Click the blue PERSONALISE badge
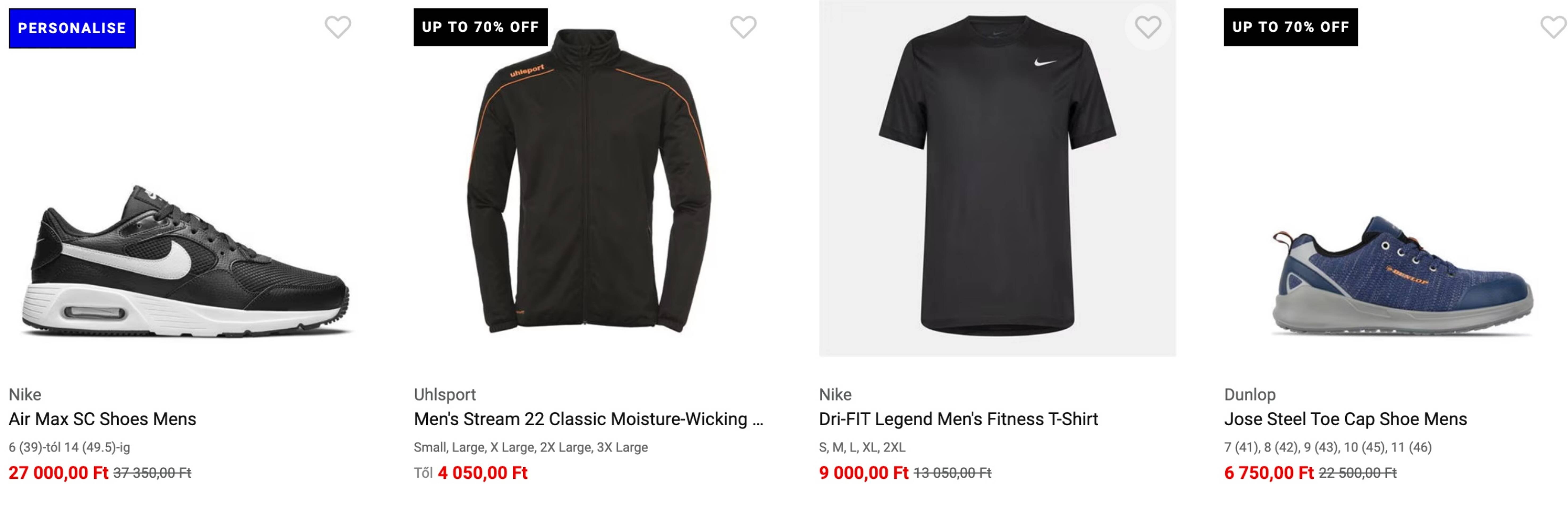 (x=72, y=27)
